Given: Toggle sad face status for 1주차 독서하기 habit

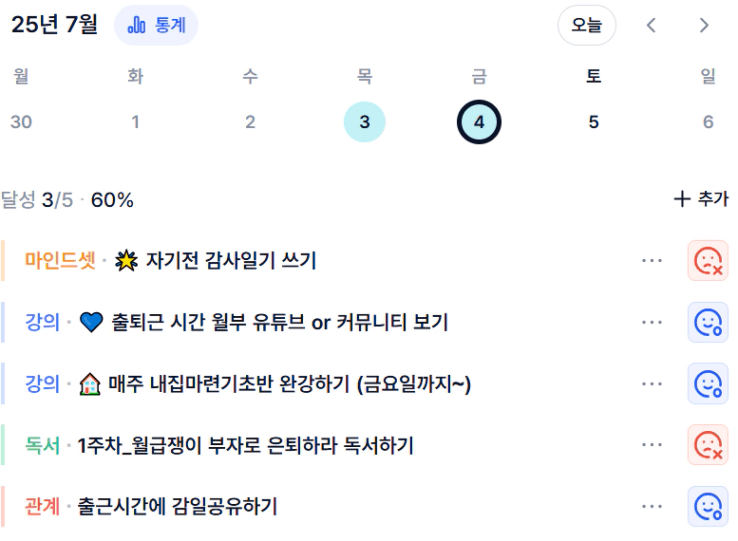Looking at the screenshot, I should pyautogui.click(x=708, y=445).
